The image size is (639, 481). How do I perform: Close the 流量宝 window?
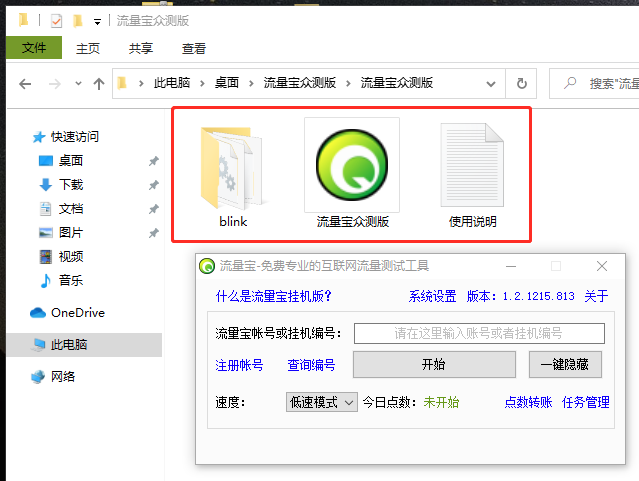click(602, 266)
